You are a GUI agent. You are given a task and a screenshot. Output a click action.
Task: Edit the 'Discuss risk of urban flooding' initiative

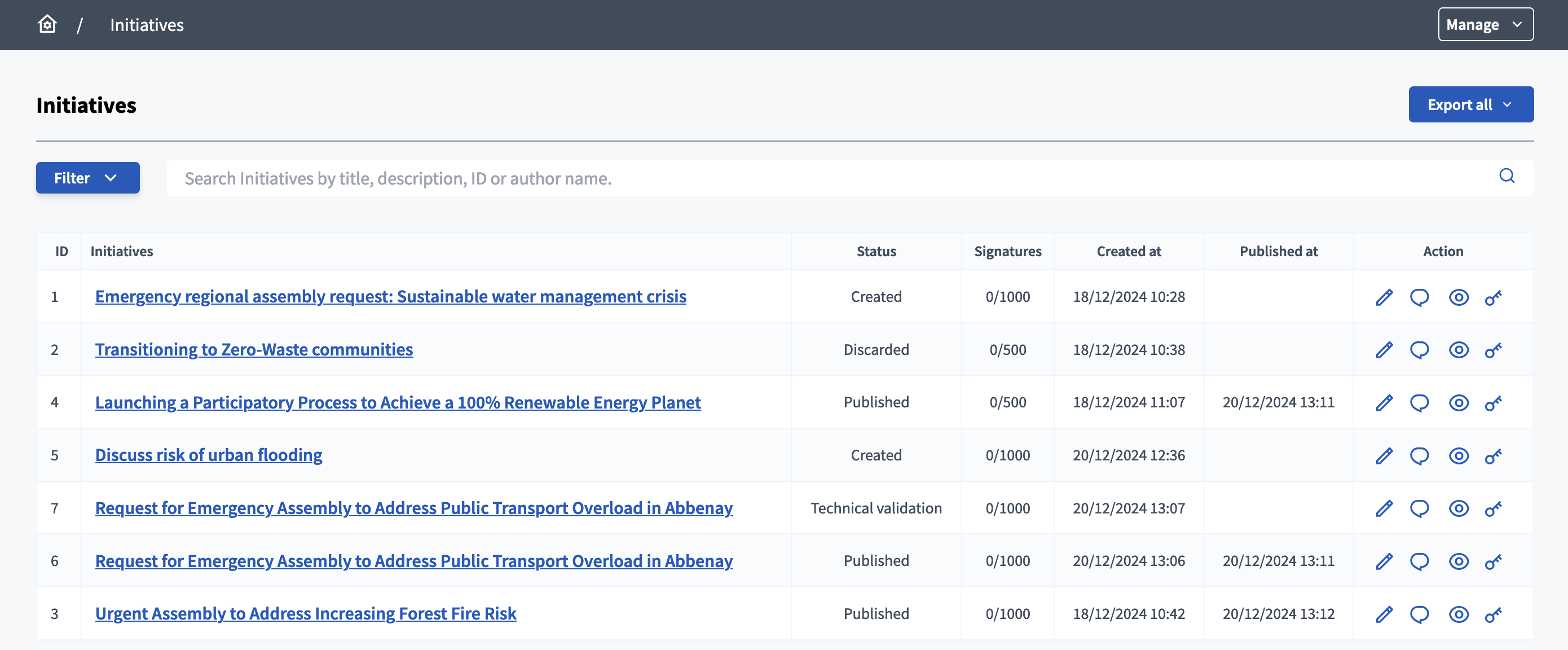1384,455
